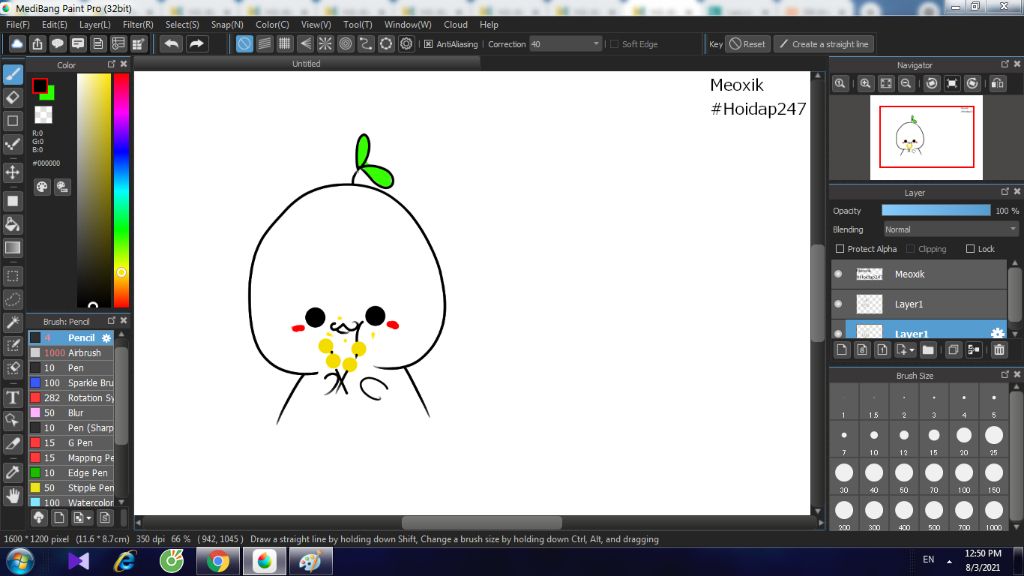Undock the Color panel
Viewport: 1024px width, 576px height.
(111, 64)
